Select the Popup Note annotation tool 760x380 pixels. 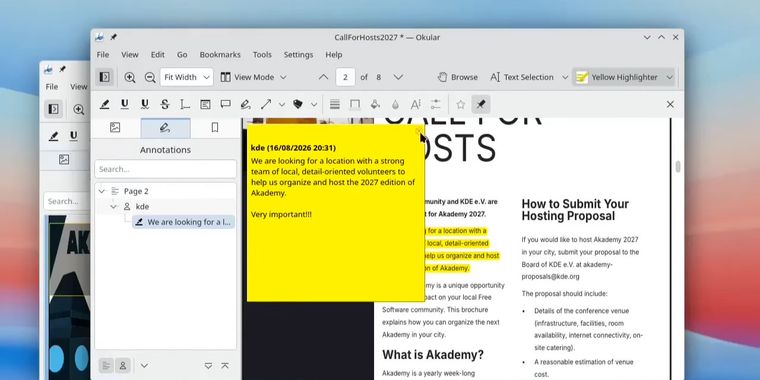[x=225, y=104]
